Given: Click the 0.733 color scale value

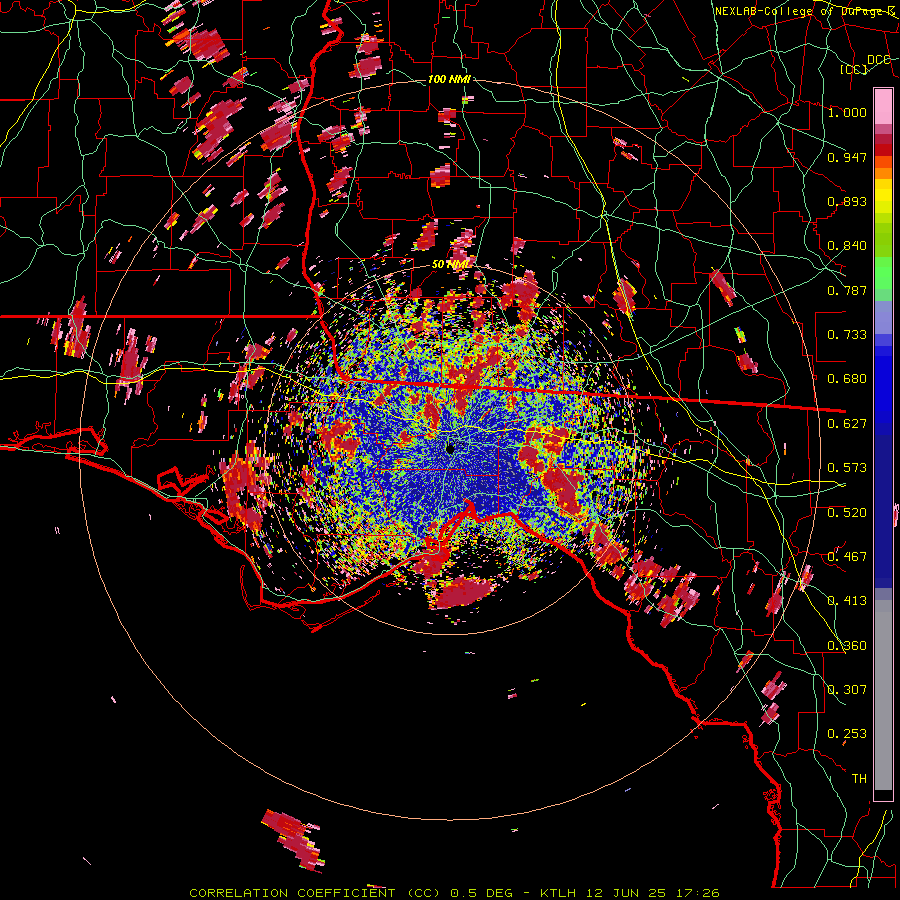Looking at the screenshot, I should pyautogui.click(x=847, y=335).
